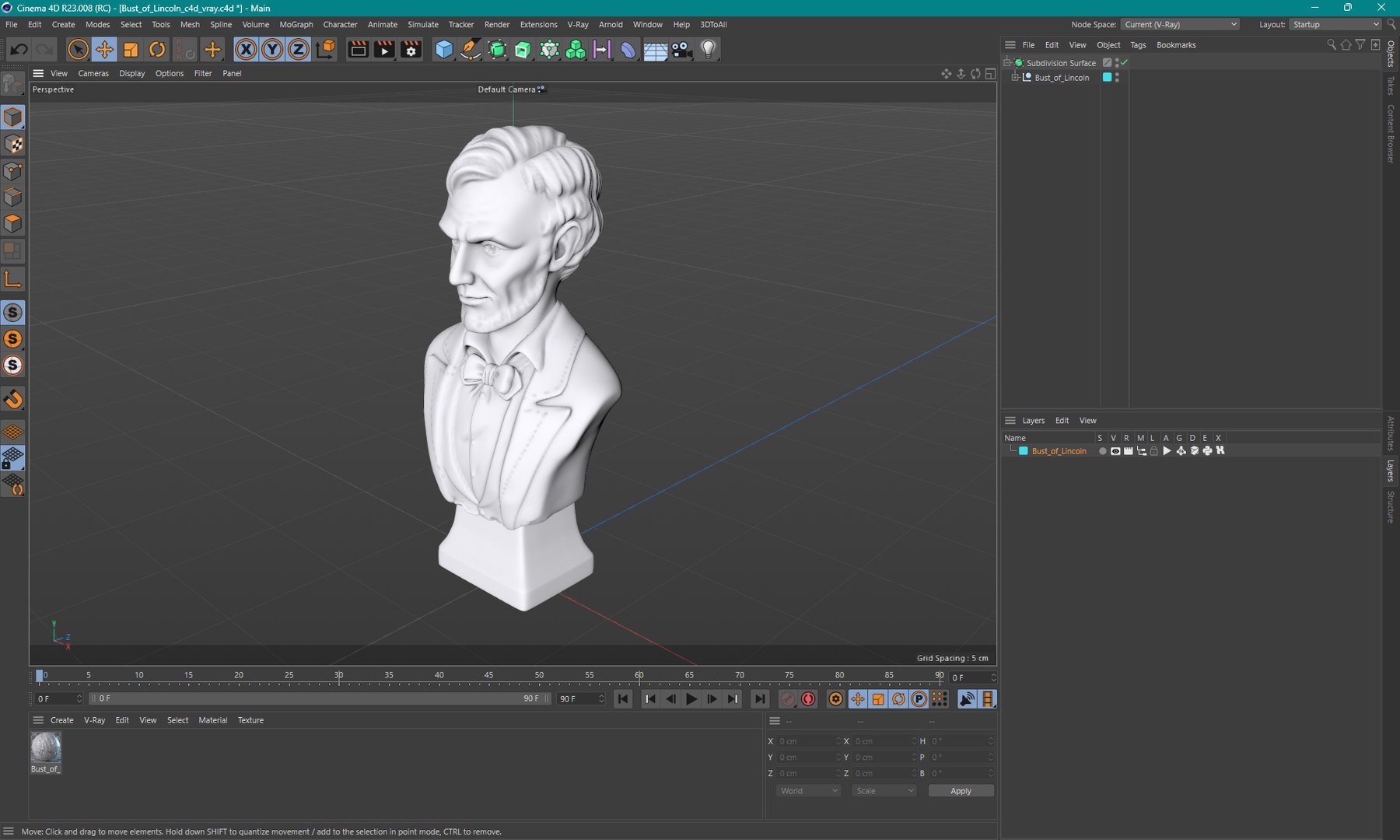Open the Extensions menu
The image size is (1400, 840).
(538, 24)
